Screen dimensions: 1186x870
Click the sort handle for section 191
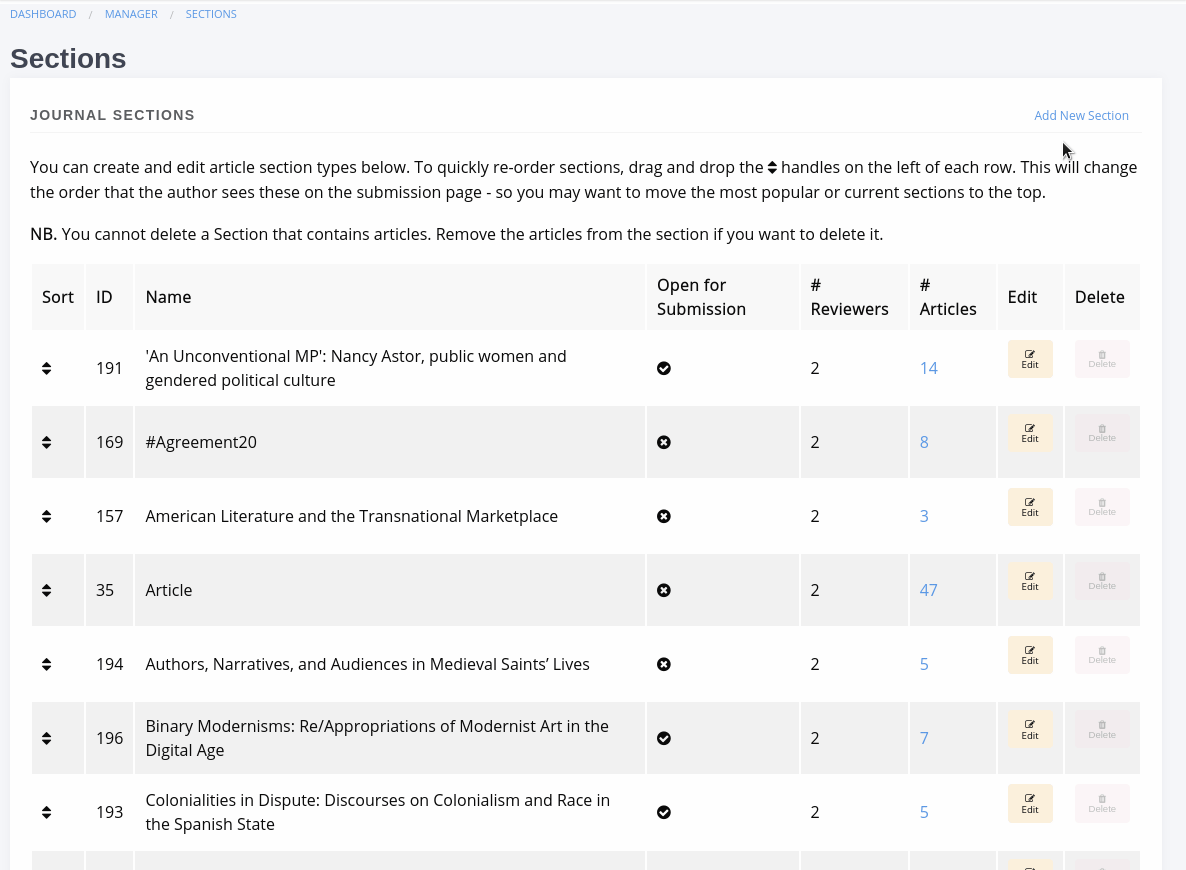pos(46,368)
